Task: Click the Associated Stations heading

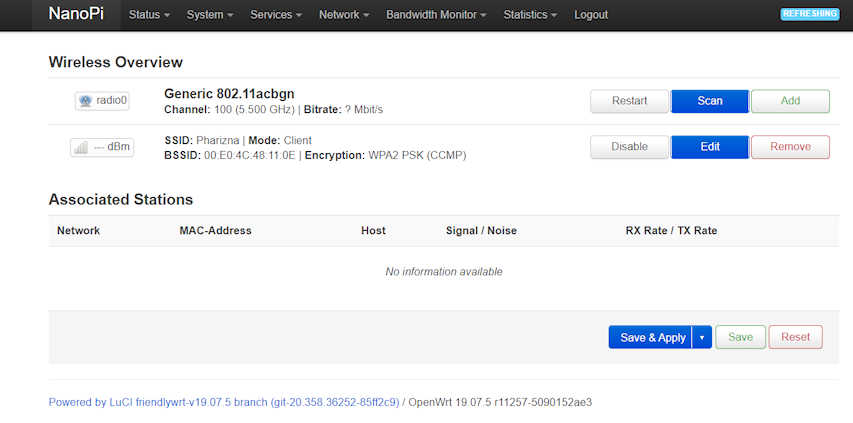Action: (121, 200)
